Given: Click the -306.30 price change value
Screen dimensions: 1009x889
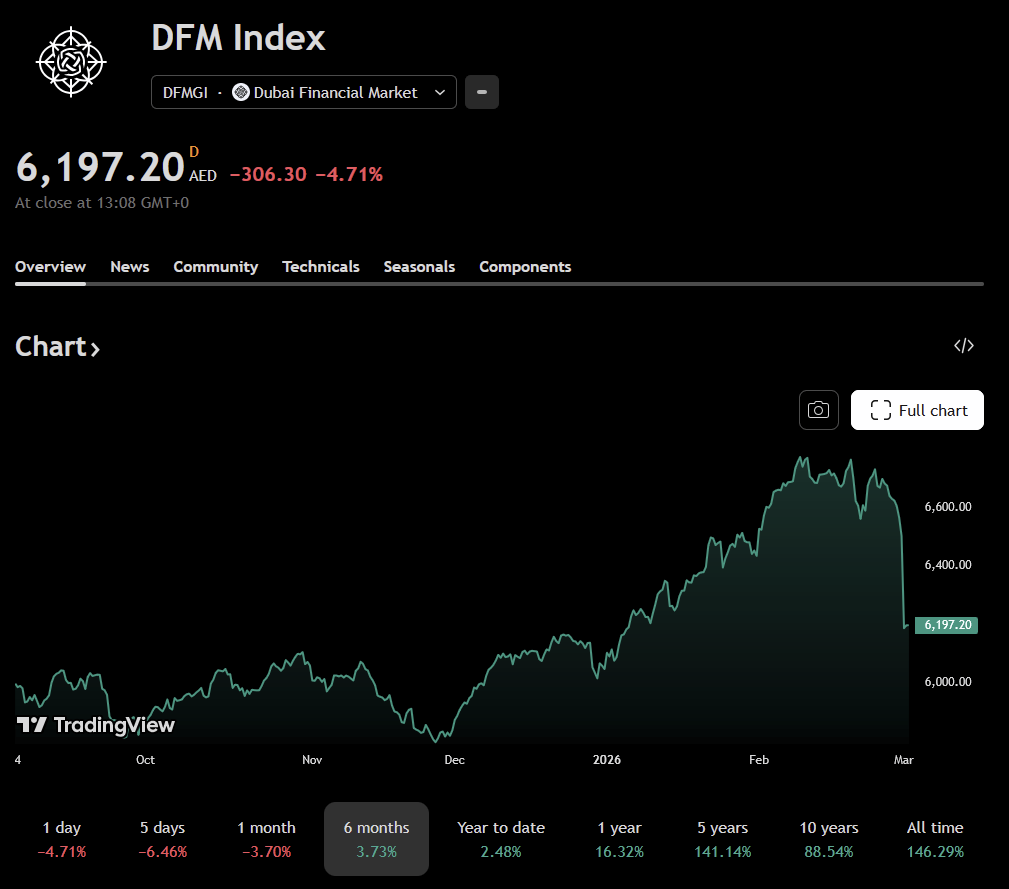Looking at the screenshot, I should [x=268, y=174].
